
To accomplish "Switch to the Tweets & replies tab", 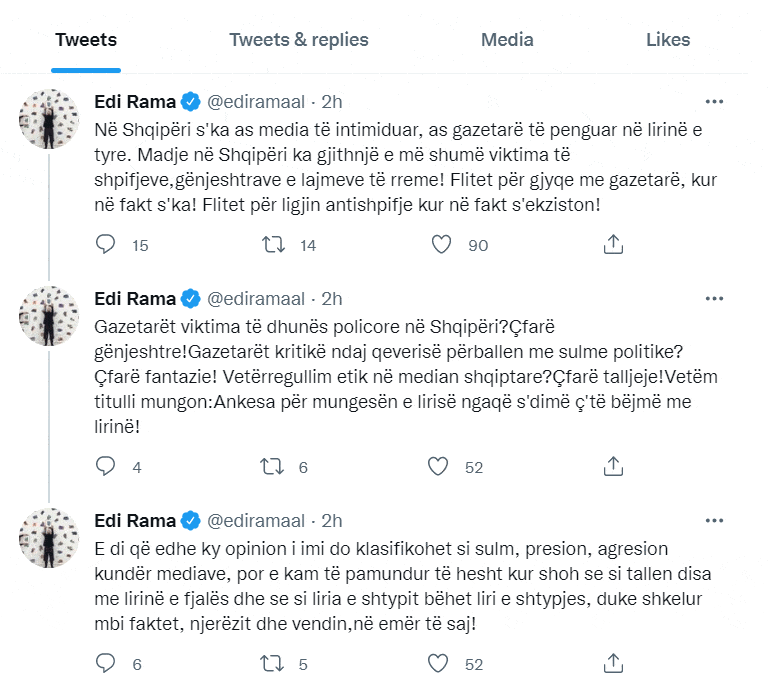I will point(298,40).
